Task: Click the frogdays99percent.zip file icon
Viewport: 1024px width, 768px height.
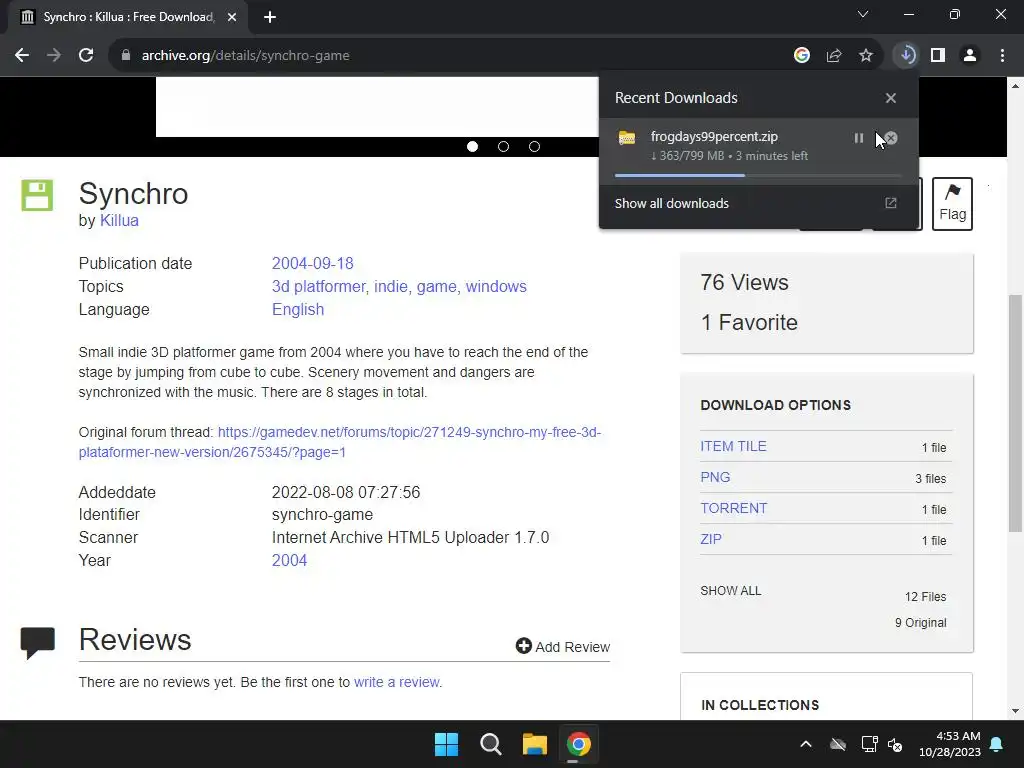Action: (627, 138)
